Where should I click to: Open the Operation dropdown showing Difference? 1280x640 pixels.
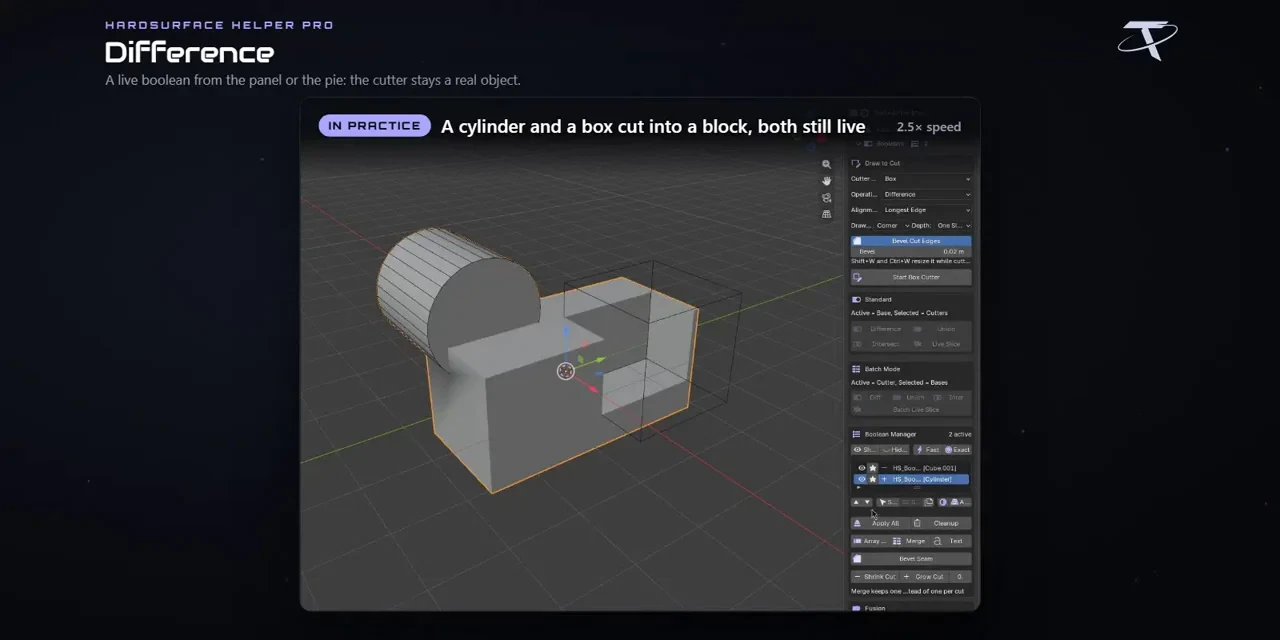coord(926,194)
